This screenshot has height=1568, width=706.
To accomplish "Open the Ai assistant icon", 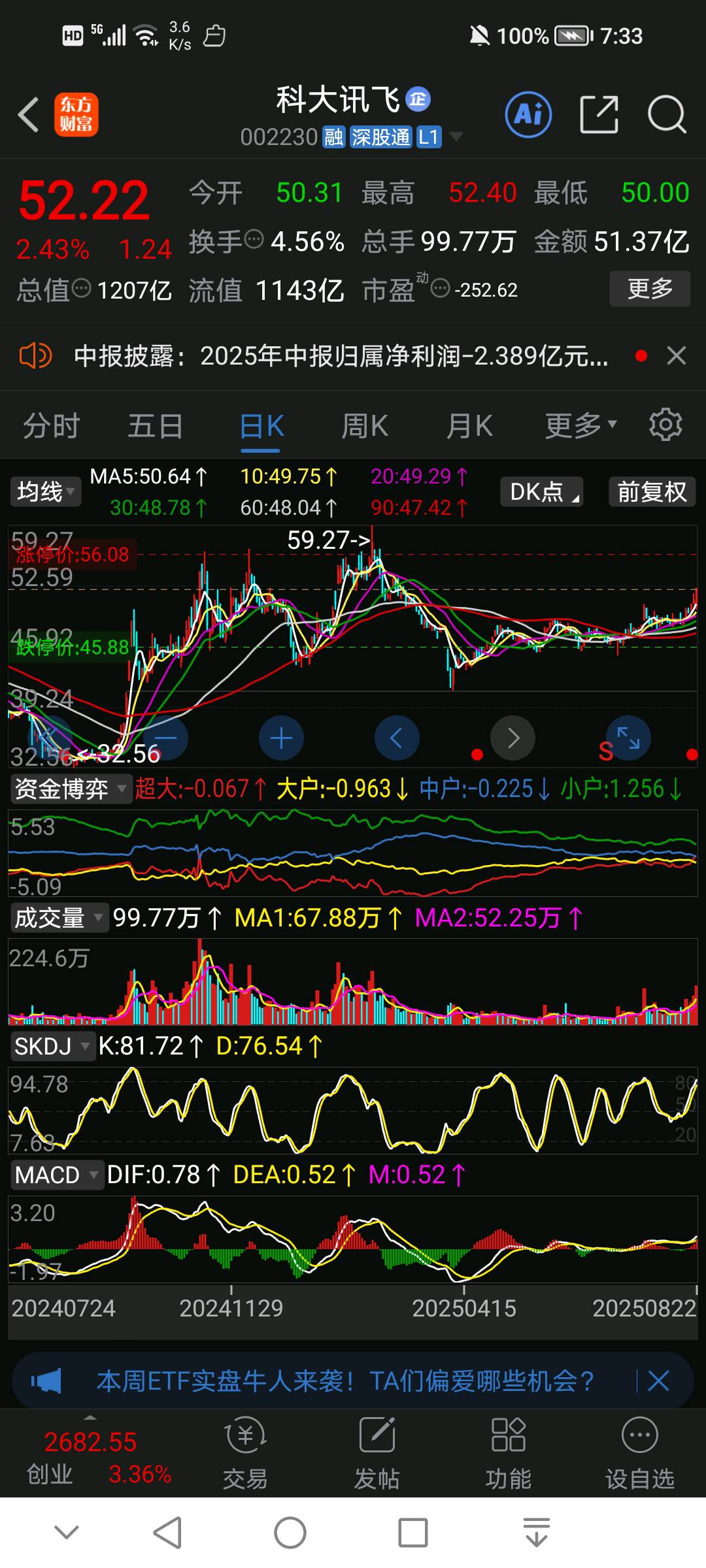I will pos(528,114).
